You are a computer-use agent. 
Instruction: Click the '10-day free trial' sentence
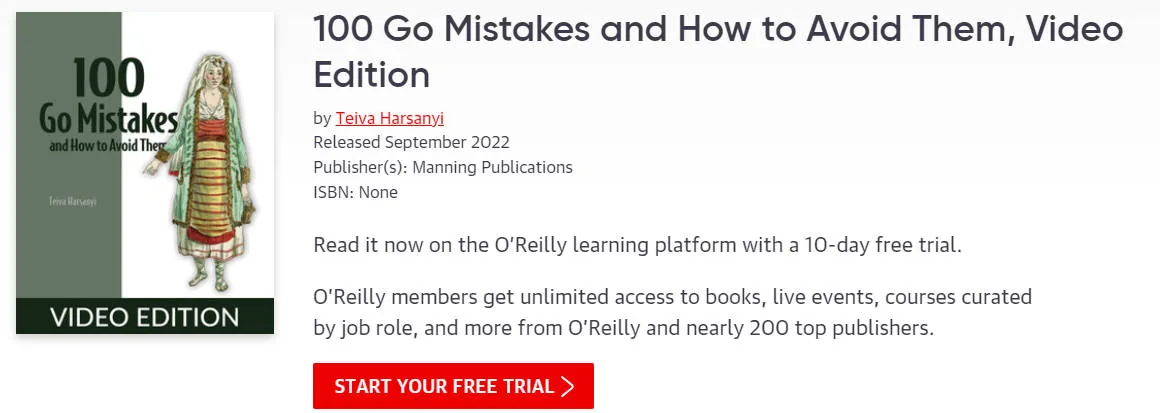click(637, 246)
